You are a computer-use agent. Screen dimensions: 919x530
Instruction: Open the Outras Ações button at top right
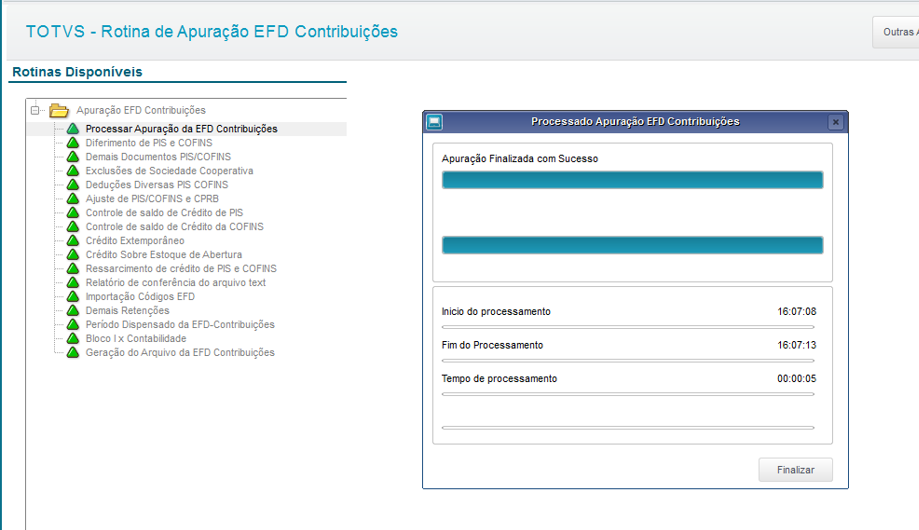click(x=897, y=32)
